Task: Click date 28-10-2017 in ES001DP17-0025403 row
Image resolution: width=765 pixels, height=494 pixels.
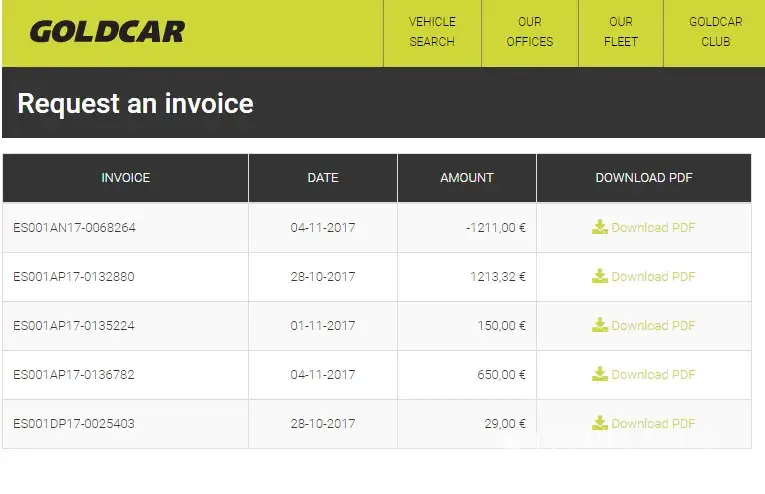Action: (x=322, y=423)
